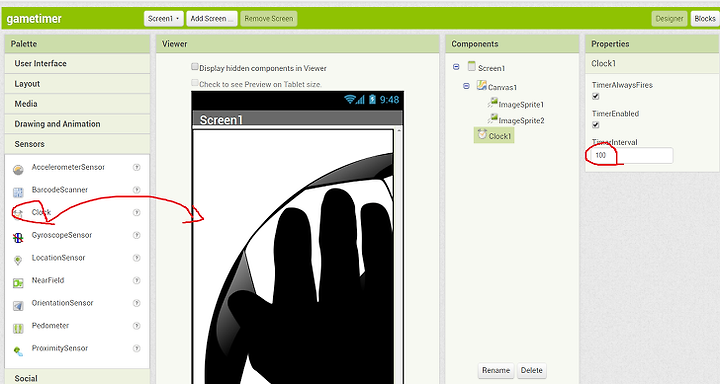Viewport: 720px width, 384px height.
Task: Click the Clock1 icon in Components
Action: tap(482, 134)
